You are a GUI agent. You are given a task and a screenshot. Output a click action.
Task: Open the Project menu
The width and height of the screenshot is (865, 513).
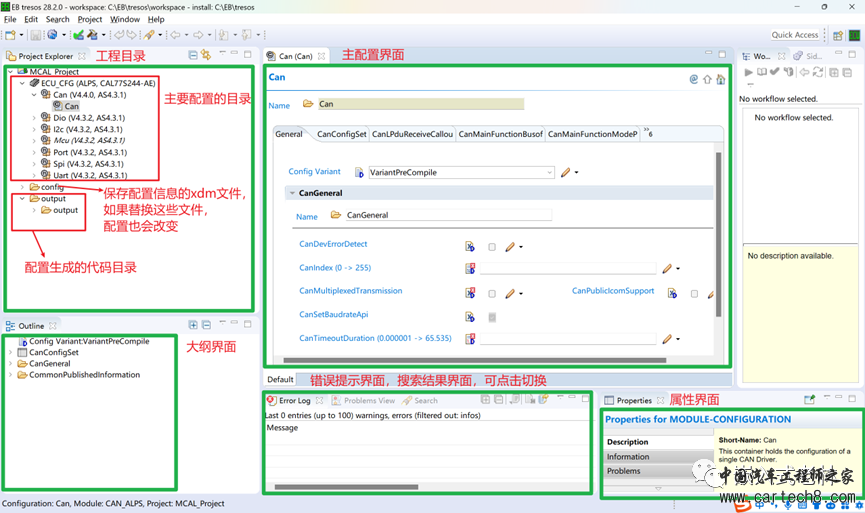pos(89,19)
